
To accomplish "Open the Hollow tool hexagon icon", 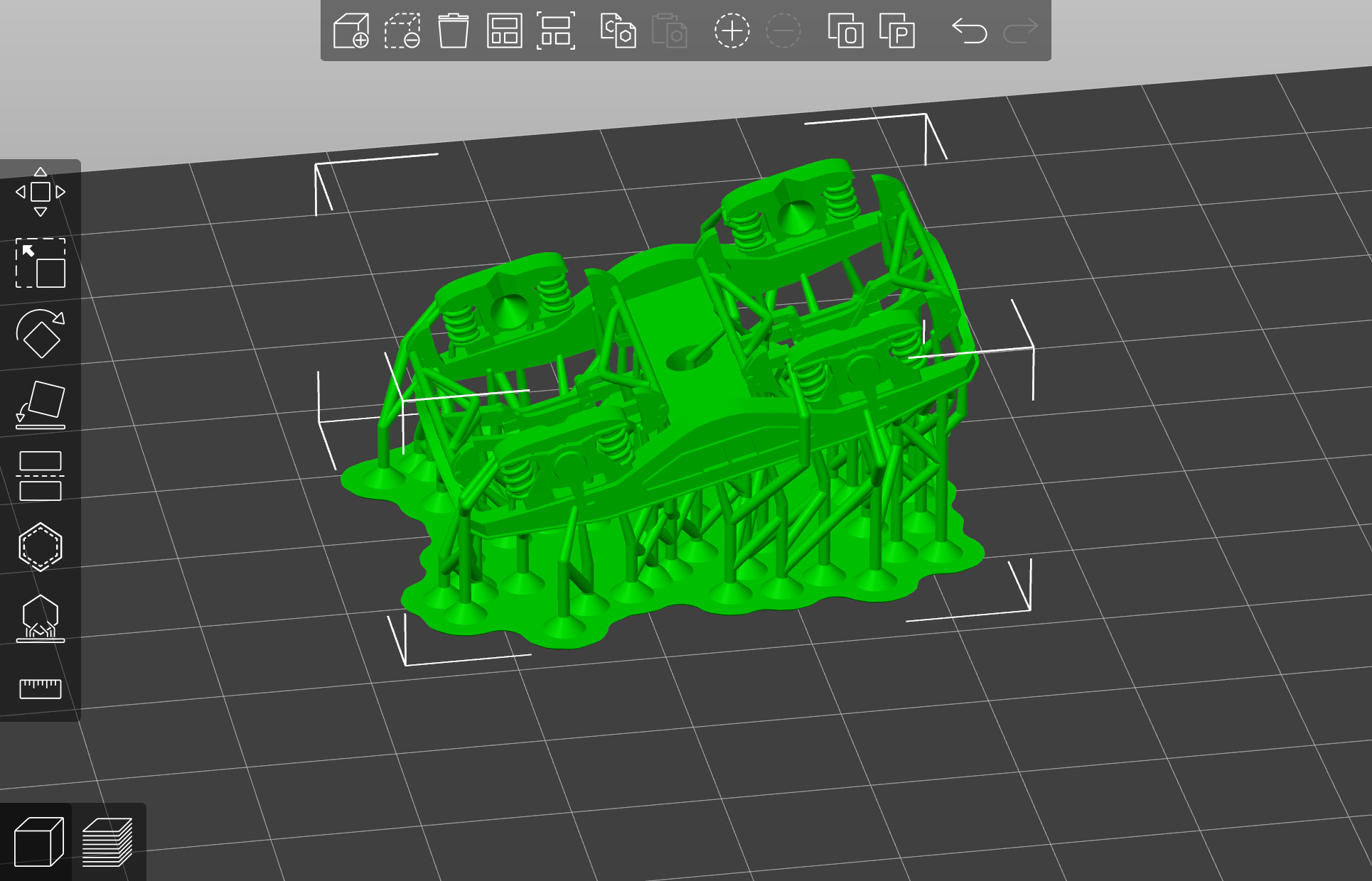I will coord(41,547).
